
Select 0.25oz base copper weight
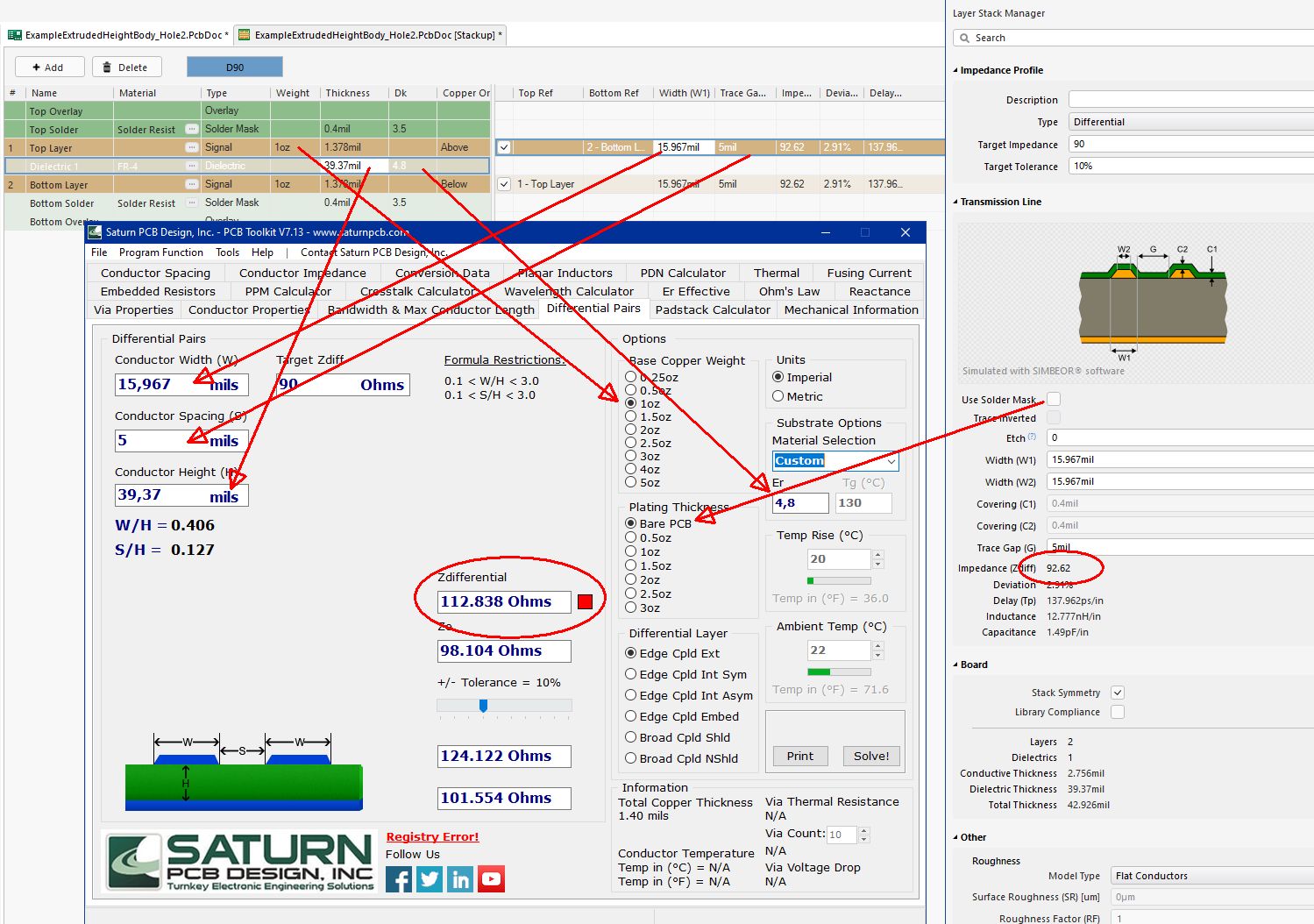tap(630, 377)
